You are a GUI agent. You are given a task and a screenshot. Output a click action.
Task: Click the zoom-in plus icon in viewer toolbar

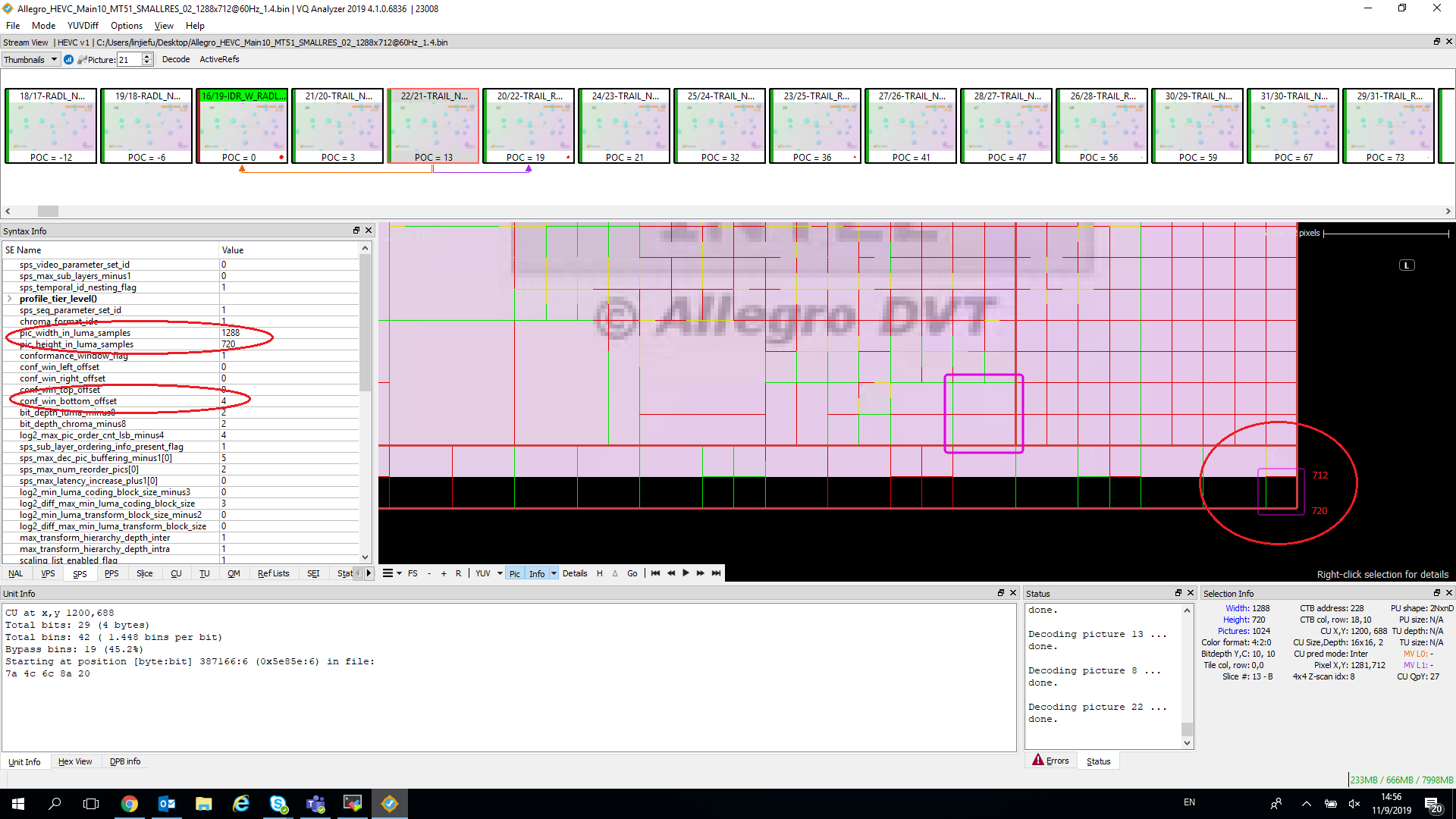[444, 573]
